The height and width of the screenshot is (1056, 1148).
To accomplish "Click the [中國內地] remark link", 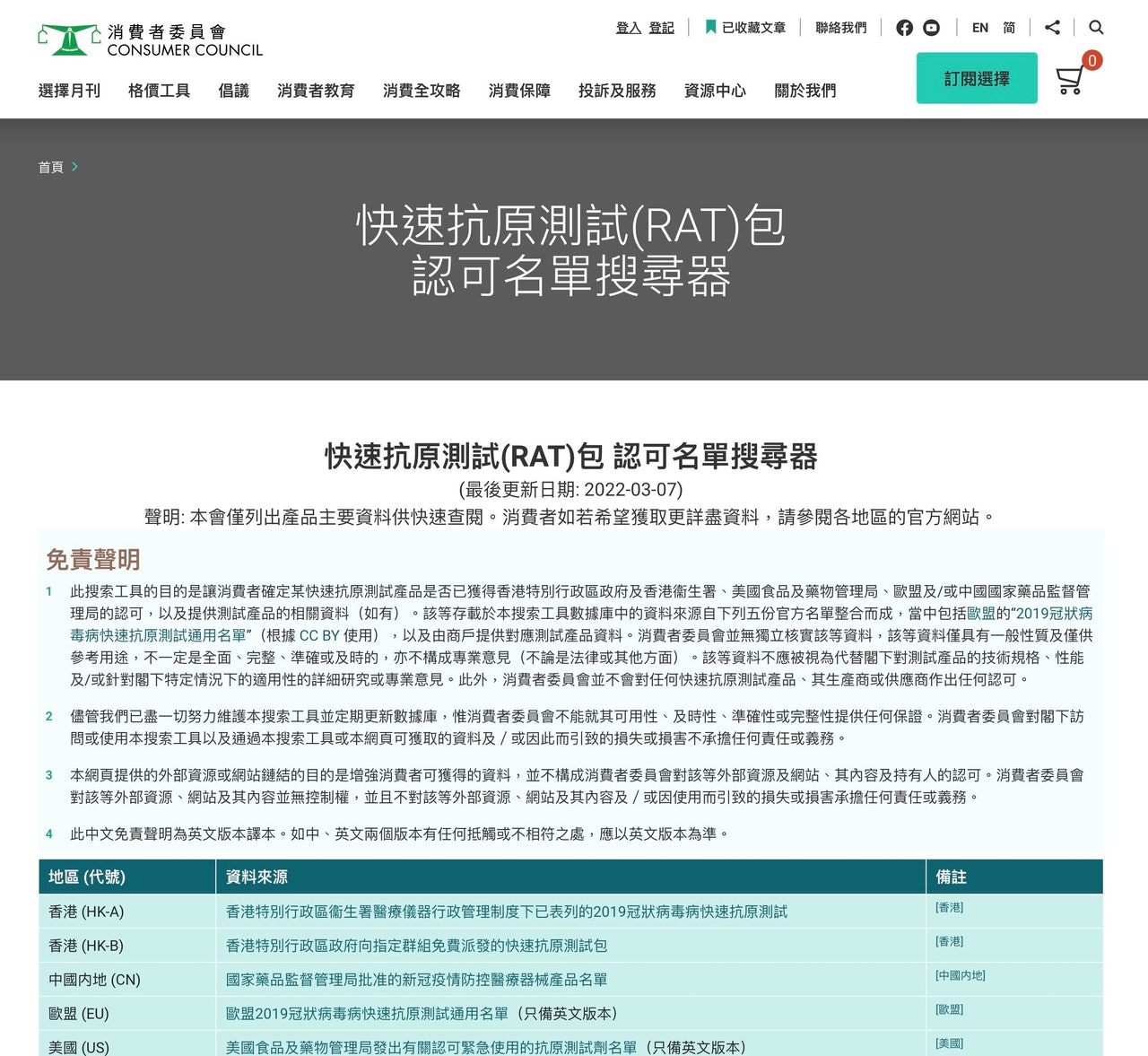I will click(961, 976).
